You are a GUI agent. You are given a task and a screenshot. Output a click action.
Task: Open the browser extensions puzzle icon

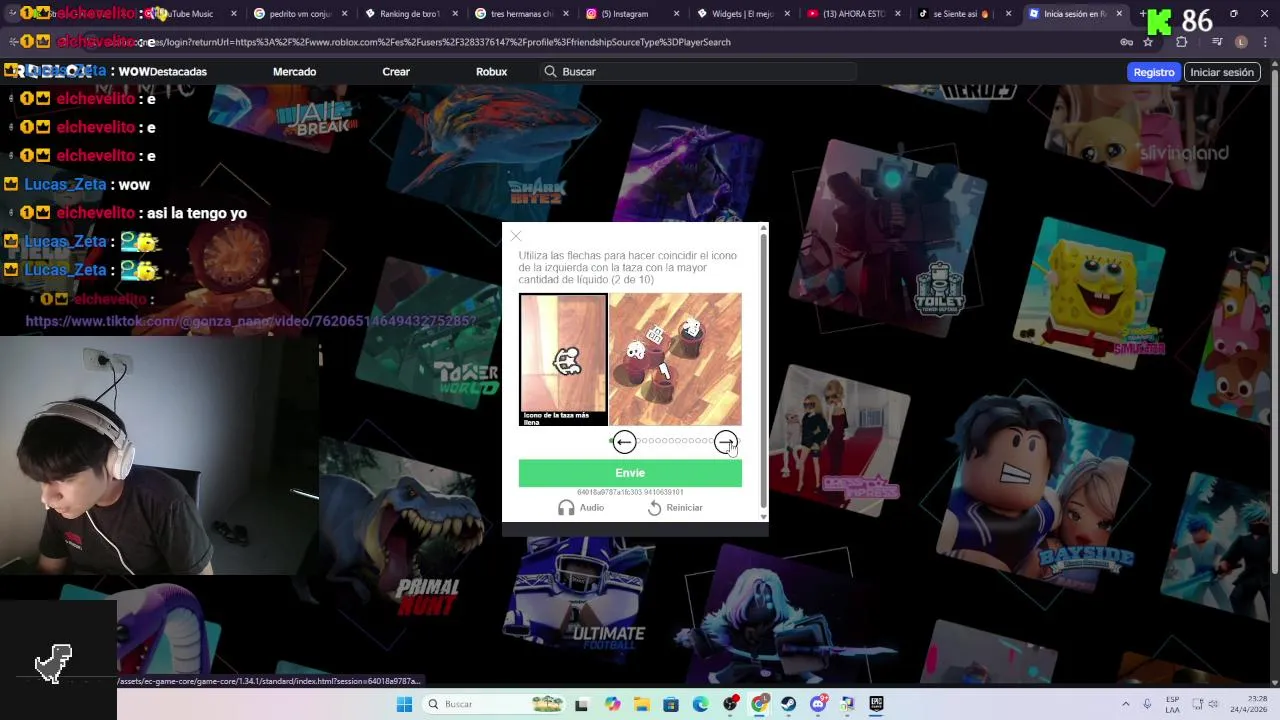(x=1182, y=42)
